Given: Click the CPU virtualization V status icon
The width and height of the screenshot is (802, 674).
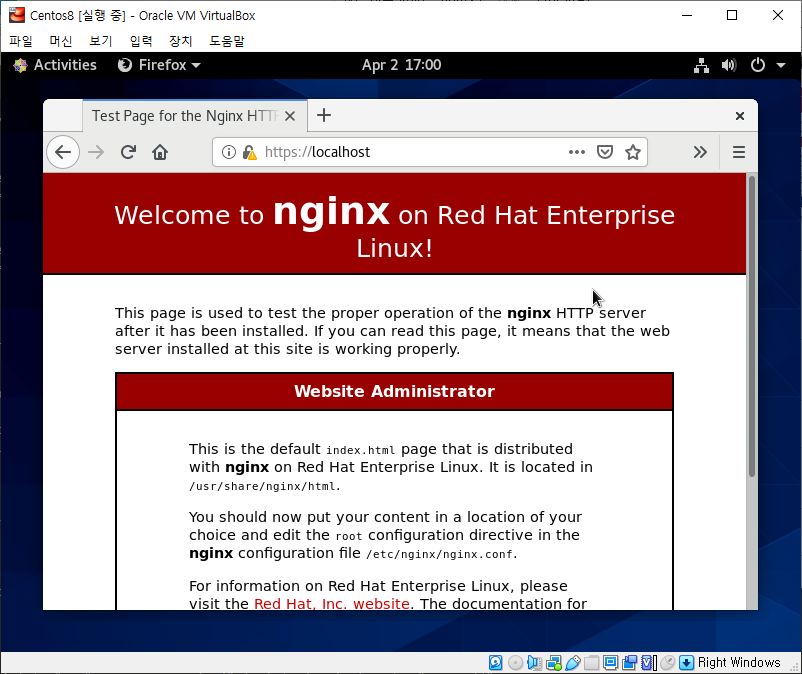Looking at the screenshot, I should (649, 663).
